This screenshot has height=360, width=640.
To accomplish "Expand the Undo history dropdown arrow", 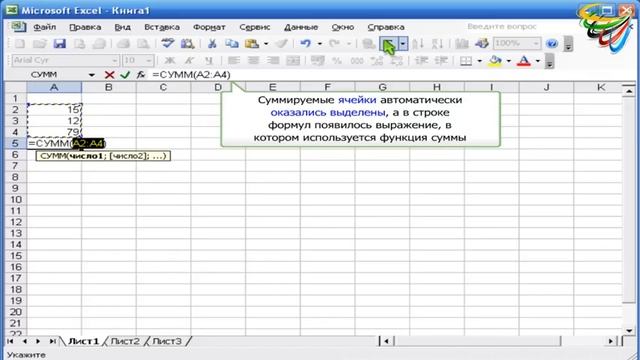I will pyautogui.click(x=320, y=44).
